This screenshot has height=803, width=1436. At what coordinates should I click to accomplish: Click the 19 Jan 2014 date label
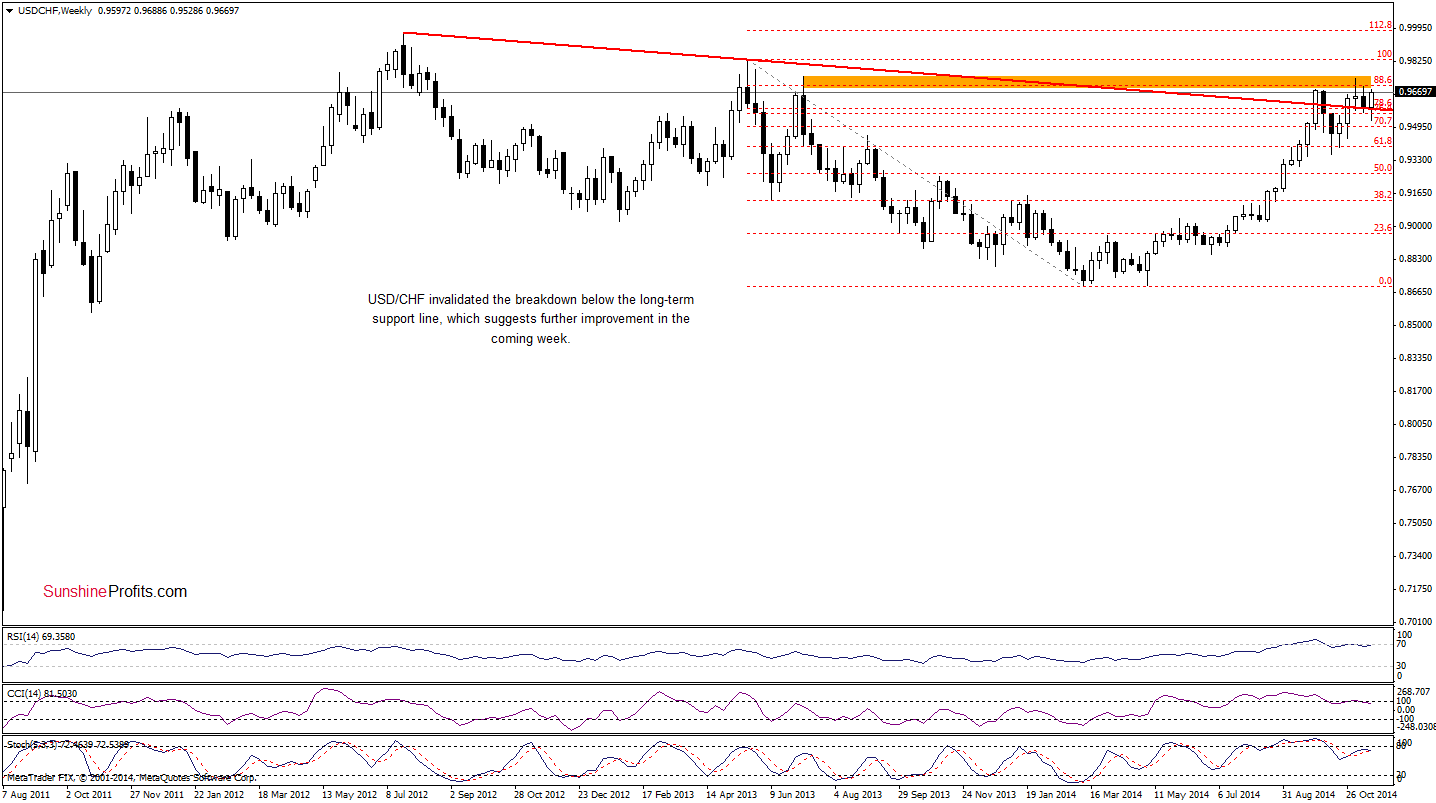pyautogui.click(x=1053, y=795)
